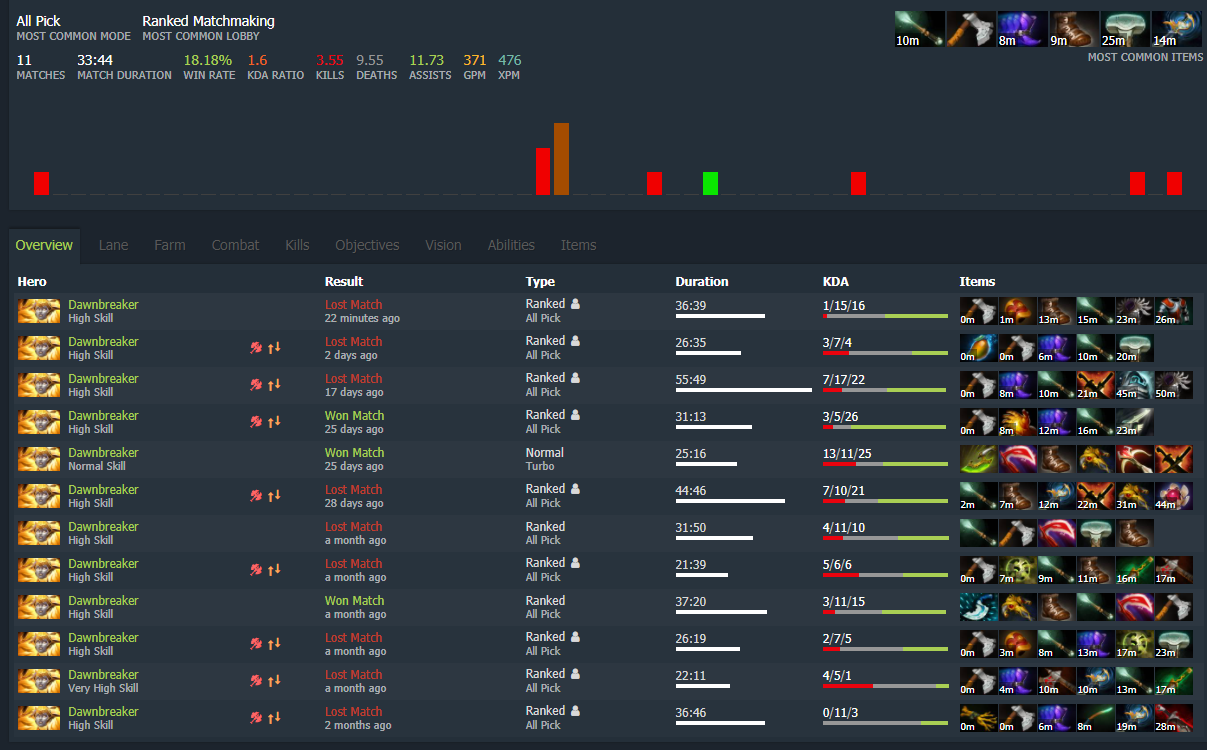Click the Arcane Boots icon in most common items

(x=1023, y=30)
